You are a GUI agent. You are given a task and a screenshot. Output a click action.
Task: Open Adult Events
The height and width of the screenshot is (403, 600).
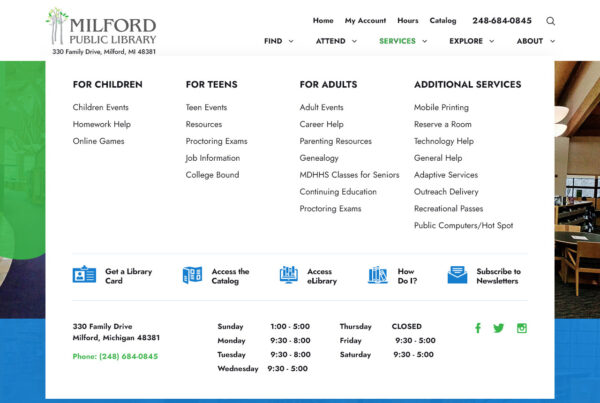click(x=321, y=107)
